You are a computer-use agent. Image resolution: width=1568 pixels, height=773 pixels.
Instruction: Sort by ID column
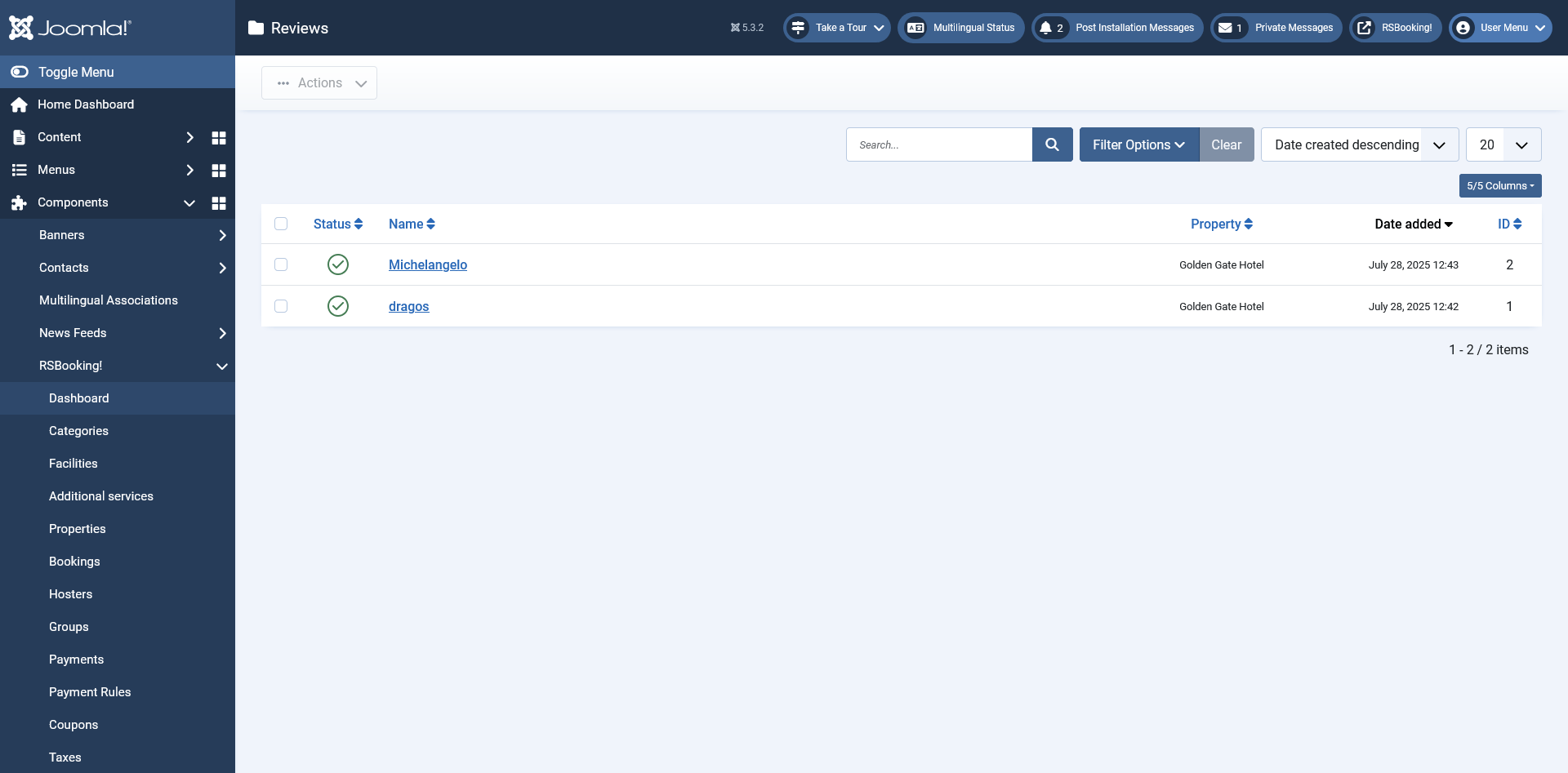[x=1509, y=224]
